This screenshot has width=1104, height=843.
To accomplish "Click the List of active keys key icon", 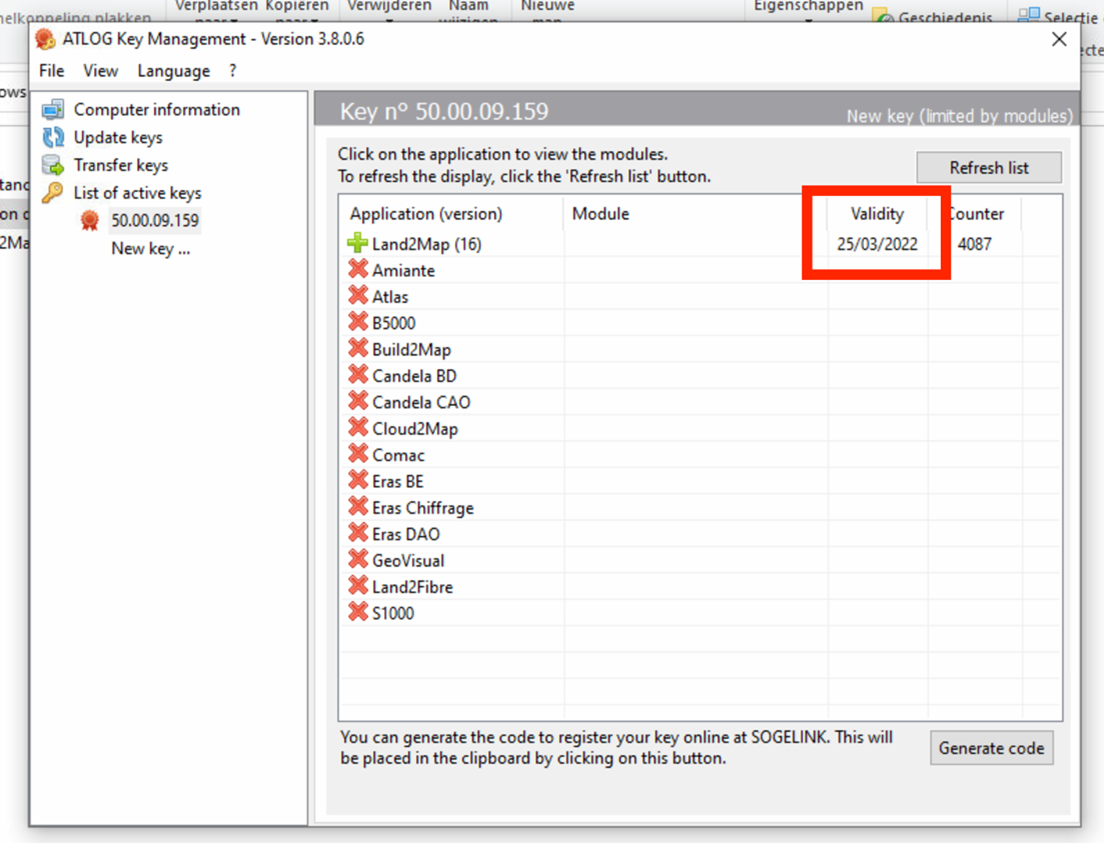I will click(x=53, y=193).
